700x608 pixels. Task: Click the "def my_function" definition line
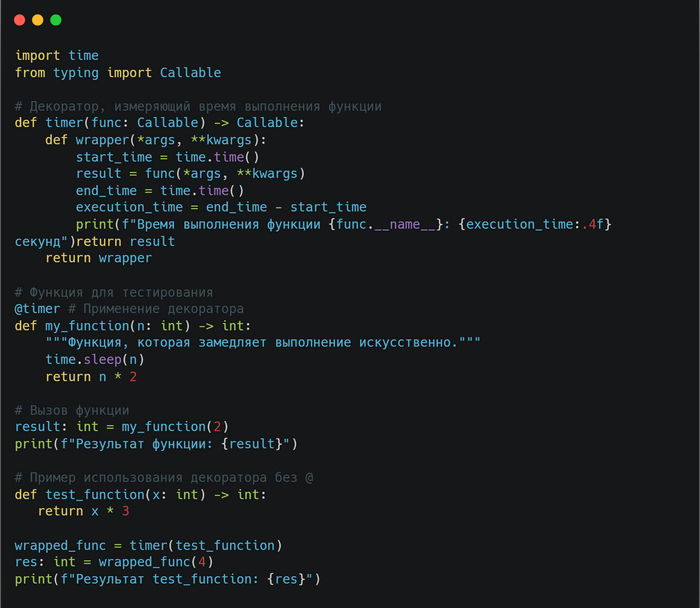136,326
